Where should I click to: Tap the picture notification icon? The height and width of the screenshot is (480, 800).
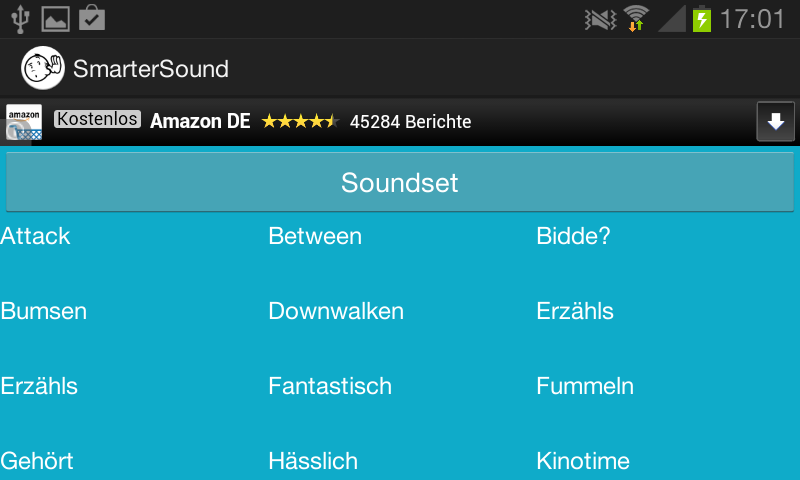point(56,18)
